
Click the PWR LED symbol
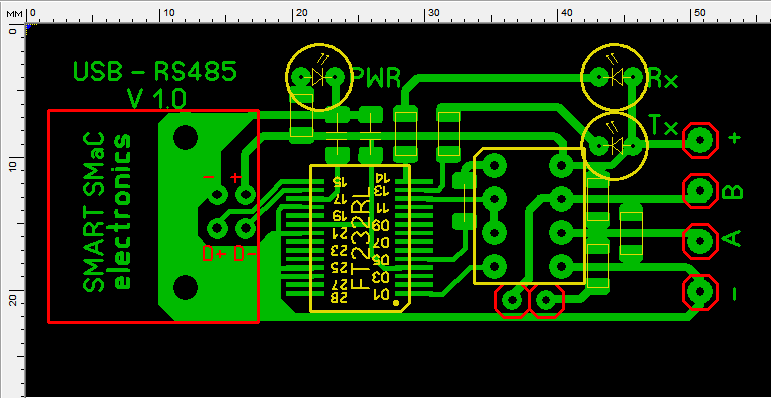[x=319, y=77]
